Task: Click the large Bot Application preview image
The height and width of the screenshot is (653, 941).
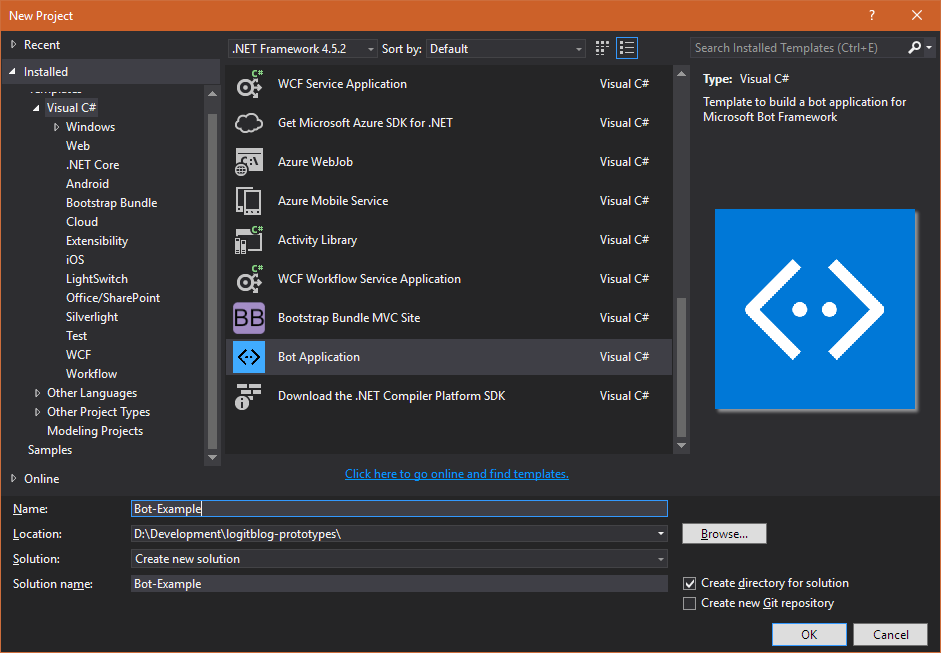Action: click(815, 309)
